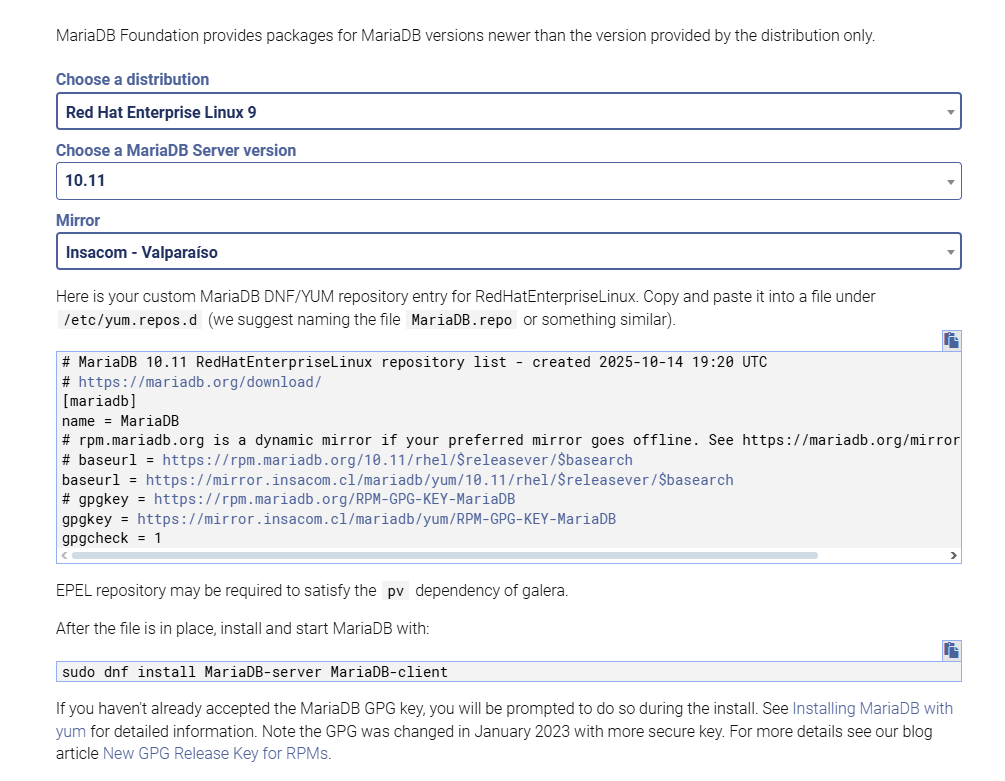The width and height of the screenshot is (1005, 781).
Task: Open the mirror.insacom.cl baseurl link
Action: coord(440,480)
